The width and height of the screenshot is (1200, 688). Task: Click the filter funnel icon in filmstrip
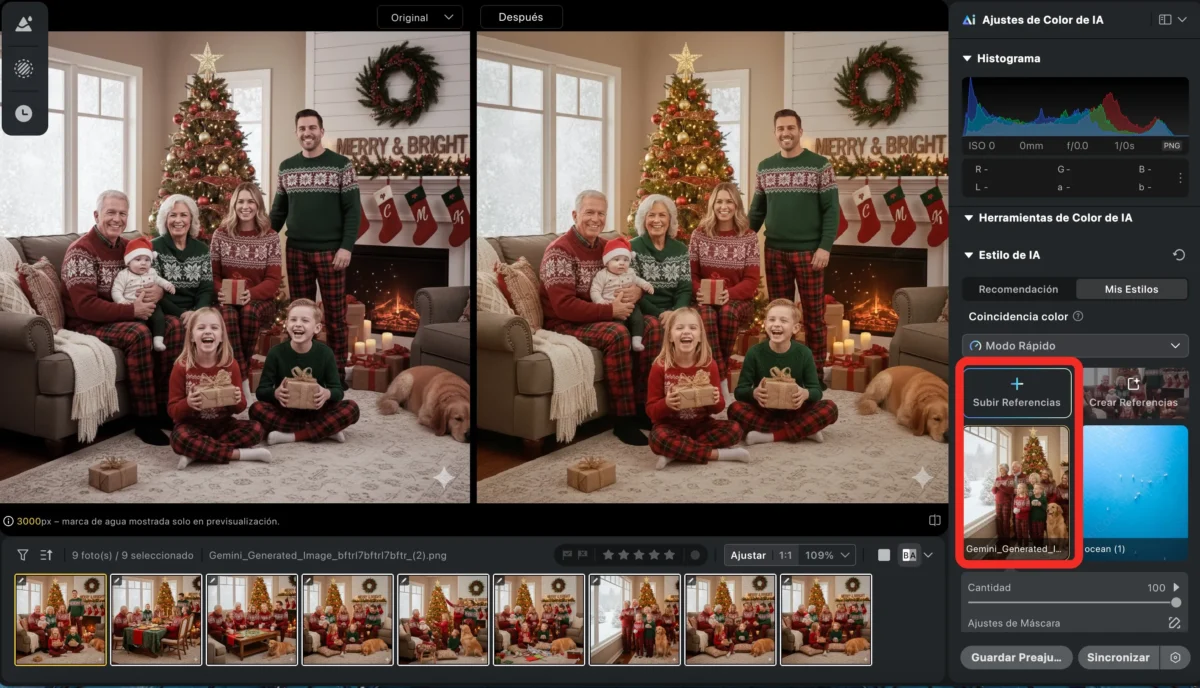[x=23, y=555]
